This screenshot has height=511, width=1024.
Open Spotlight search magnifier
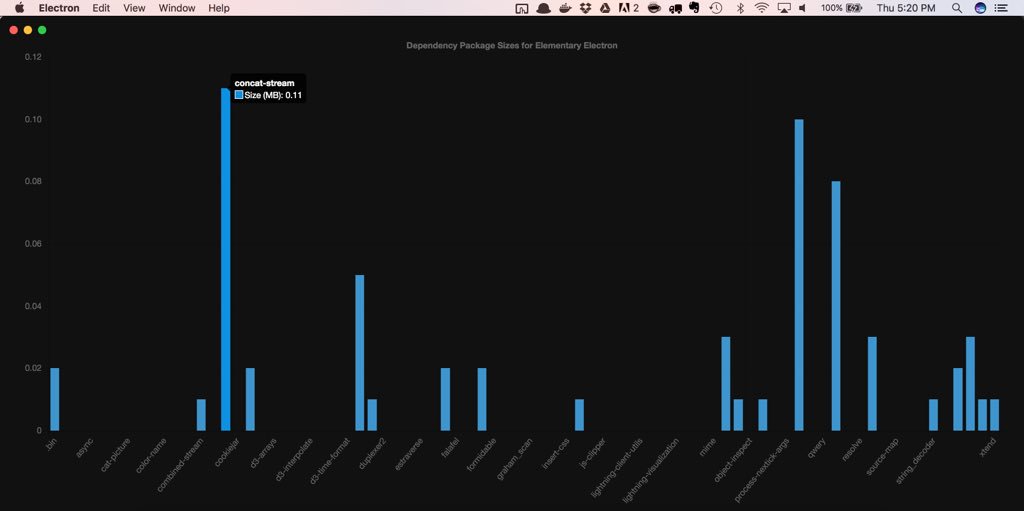point(957,8)
